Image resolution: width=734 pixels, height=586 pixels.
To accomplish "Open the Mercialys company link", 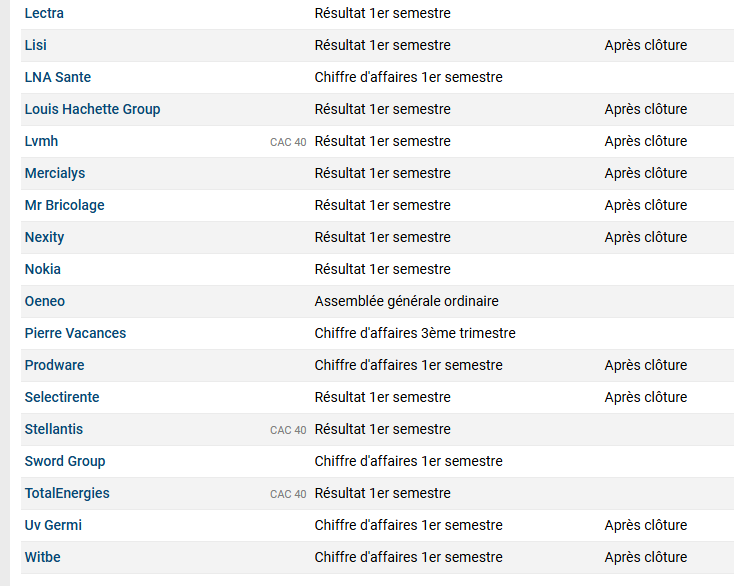I will (55, 173).
